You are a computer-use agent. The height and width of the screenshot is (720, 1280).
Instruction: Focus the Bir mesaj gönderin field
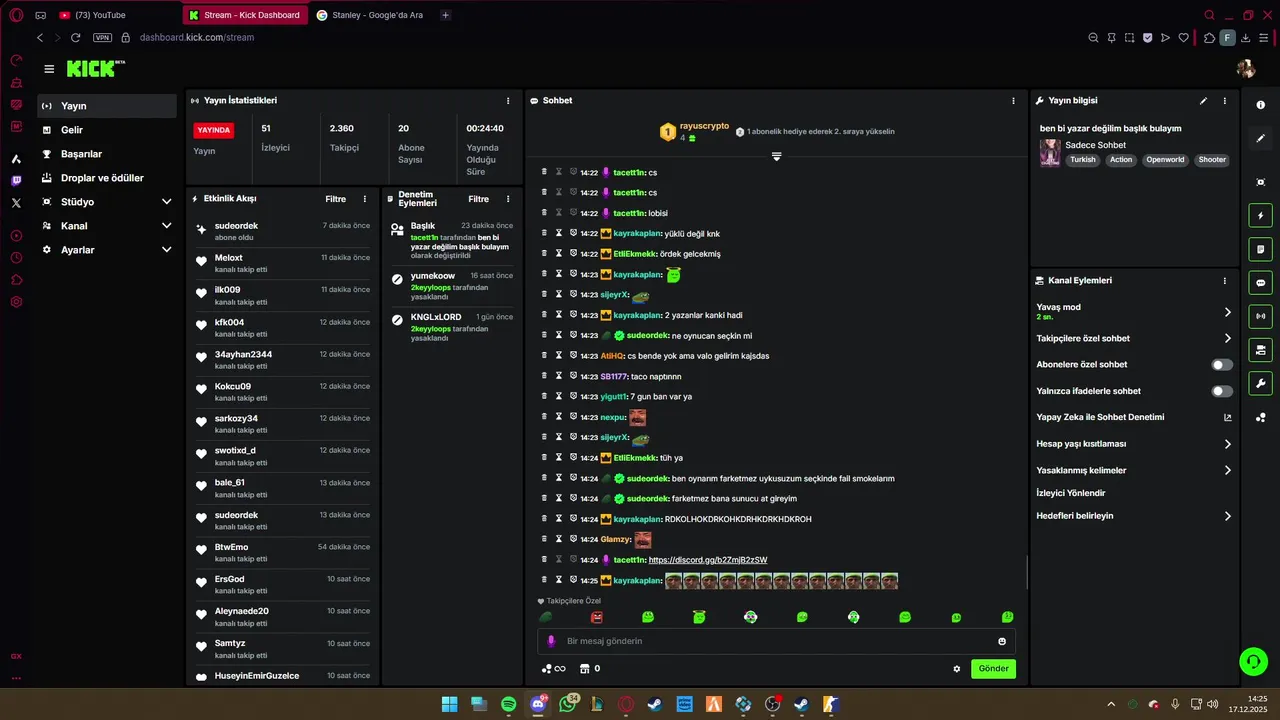click(x=776, y=641)
